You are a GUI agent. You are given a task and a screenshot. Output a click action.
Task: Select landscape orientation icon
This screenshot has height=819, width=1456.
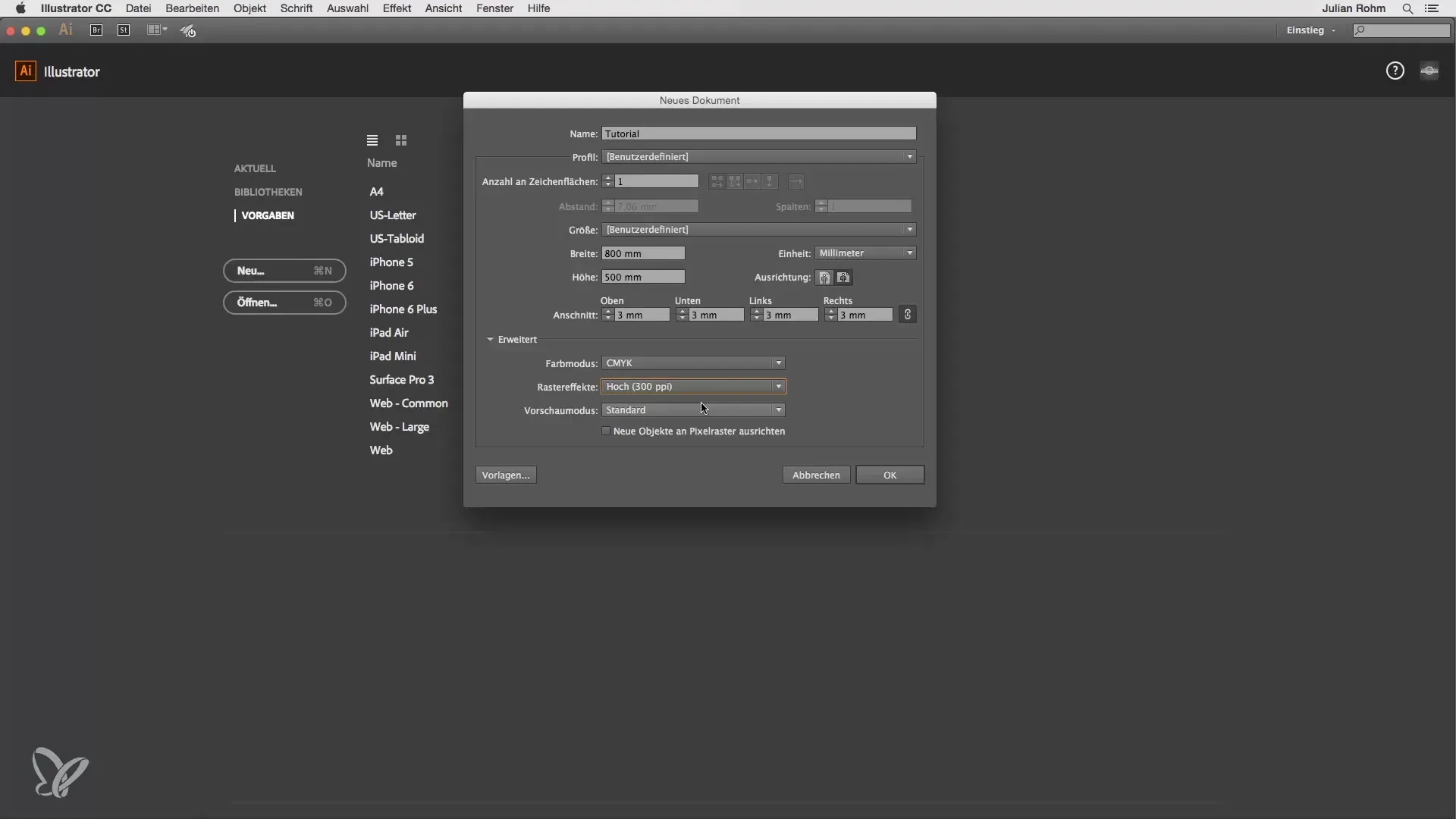pyautogui.click(x=843, y=278)
